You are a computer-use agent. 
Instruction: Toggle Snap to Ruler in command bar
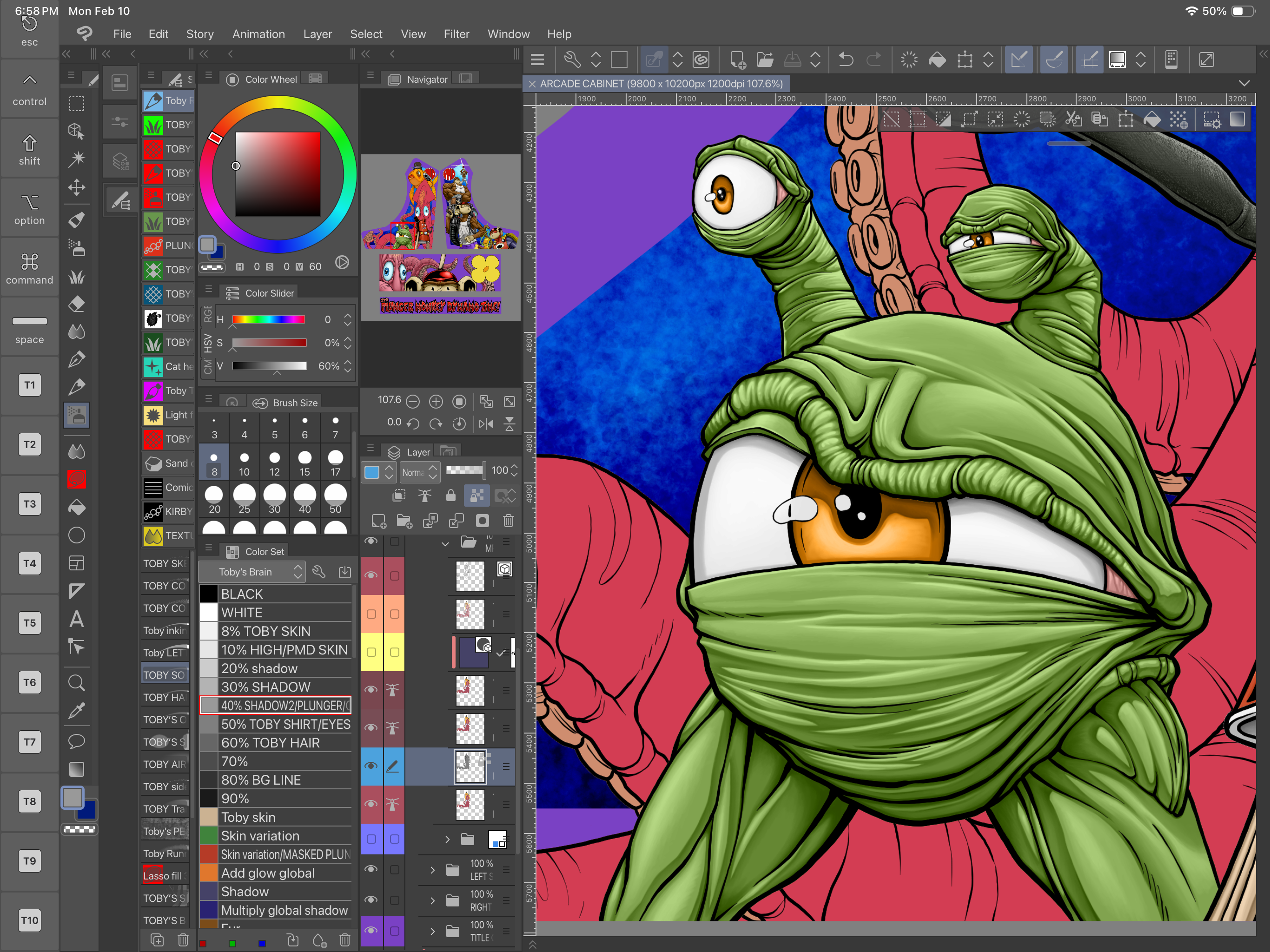coord(1019,59)
